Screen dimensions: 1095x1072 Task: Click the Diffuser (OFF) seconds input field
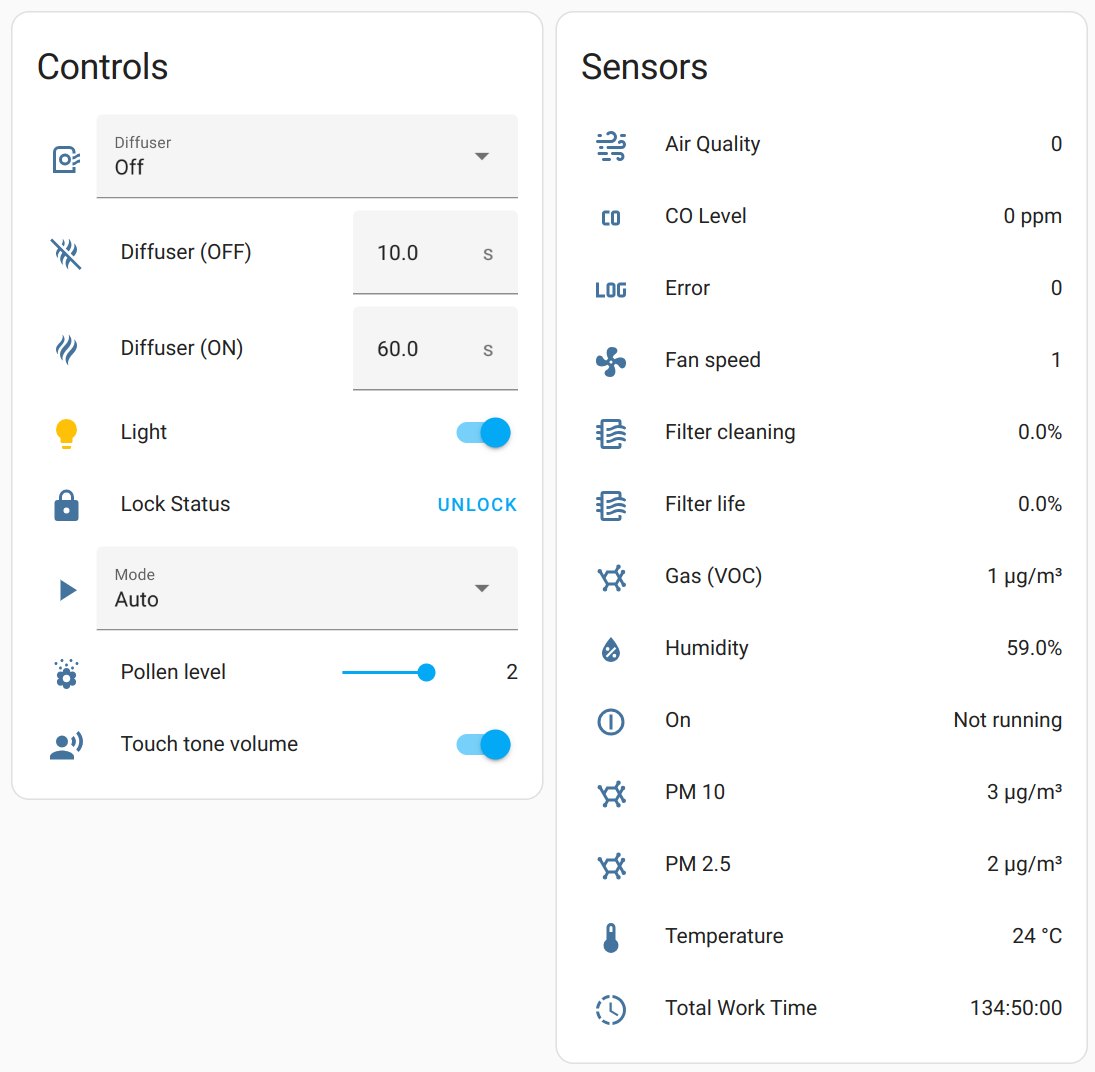(420, 253)
